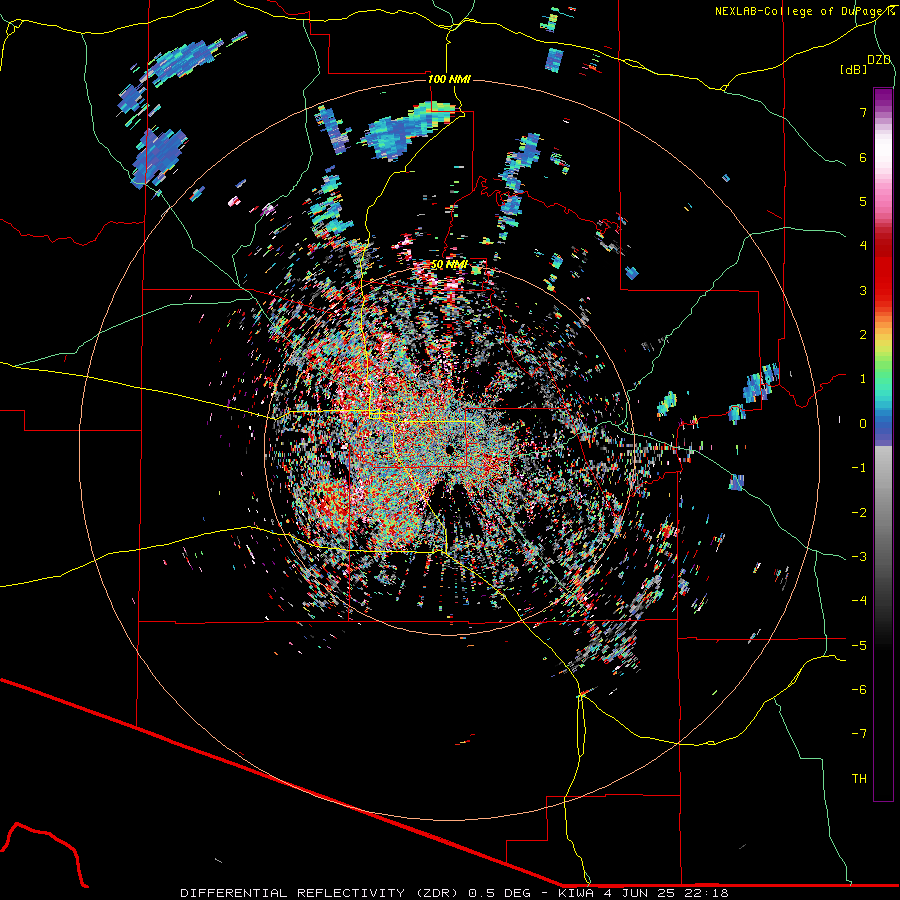This screenshot has width=900, height=900.
Task: Click the scale label -2
Action: [x=859, y=513]
